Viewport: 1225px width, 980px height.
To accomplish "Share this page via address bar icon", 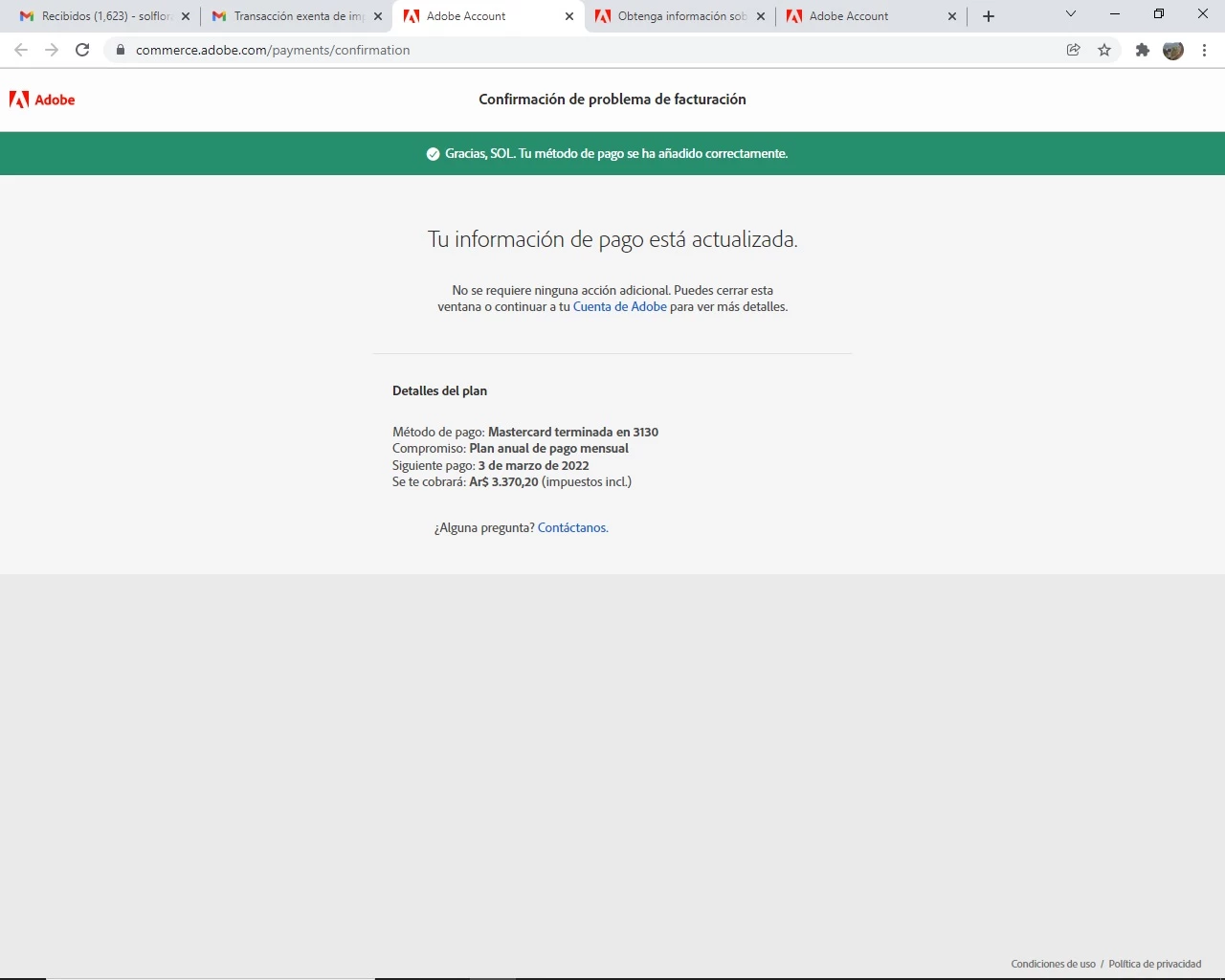I will click(x=1074, y=50).
